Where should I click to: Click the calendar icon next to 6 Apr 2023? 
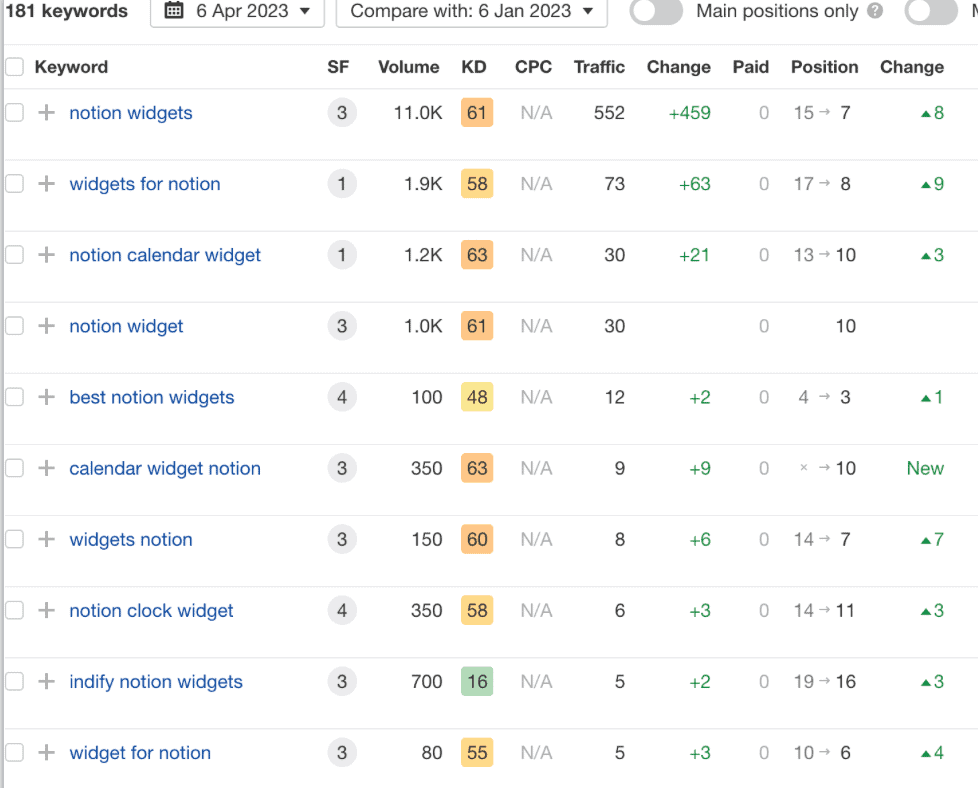174,11
